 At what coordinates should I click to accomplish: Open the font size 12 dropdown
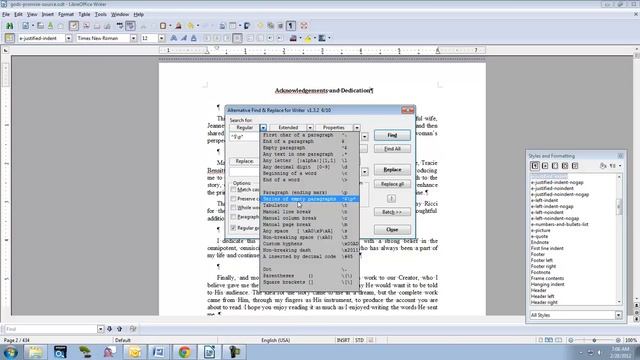point(162,38)
